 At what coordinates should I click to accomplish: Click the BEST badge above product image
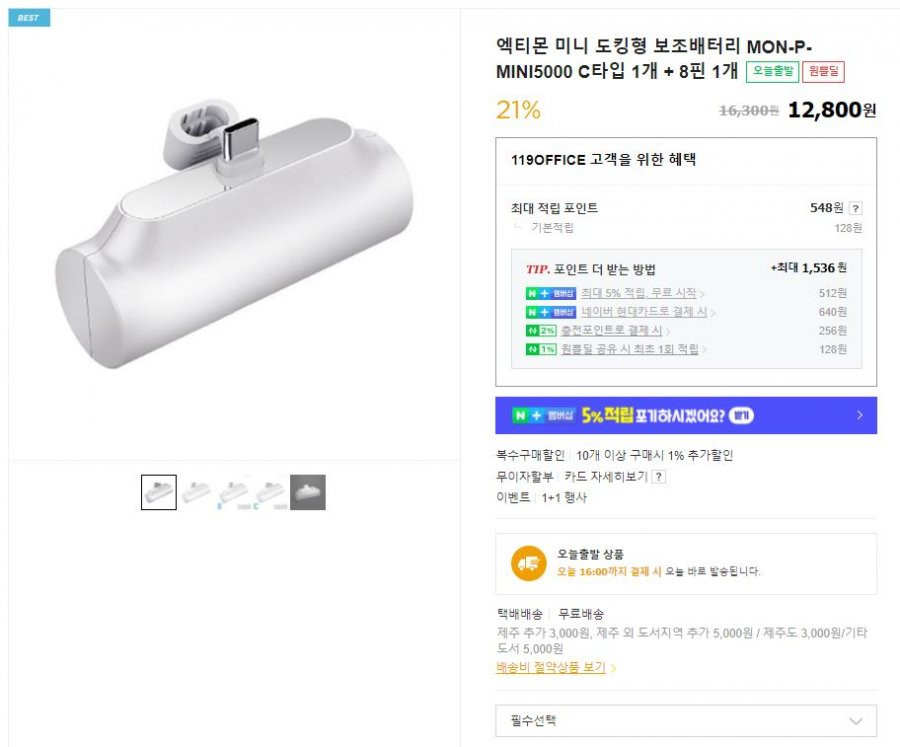(29, 18)
